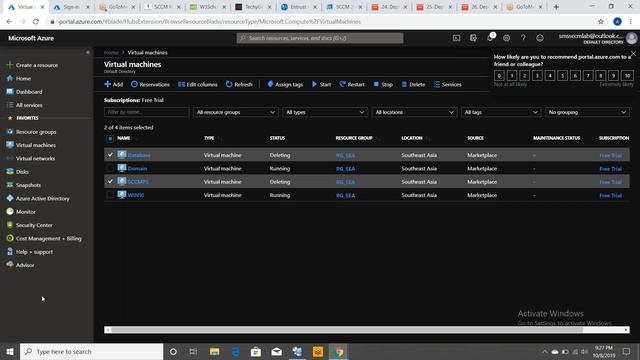The height and width of the screenshot is (360, 640).
Task: Click the Database VM icon
Action: (122, 155)
